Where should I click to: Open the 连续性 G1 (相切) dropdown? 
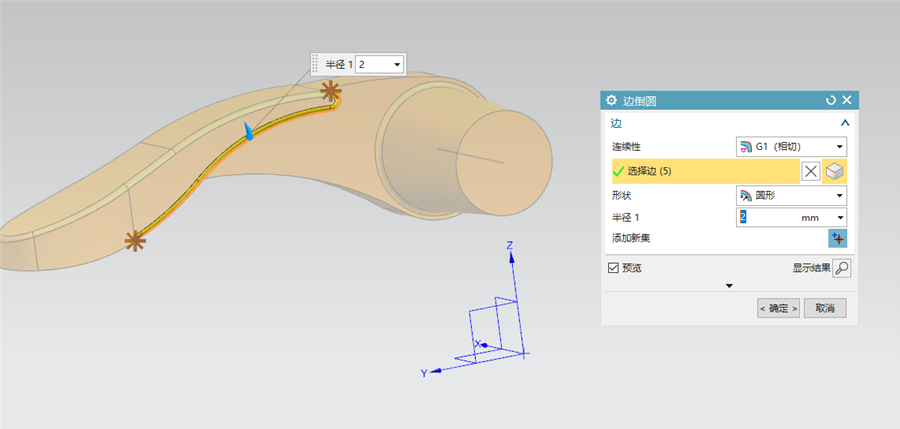(792, 146)
